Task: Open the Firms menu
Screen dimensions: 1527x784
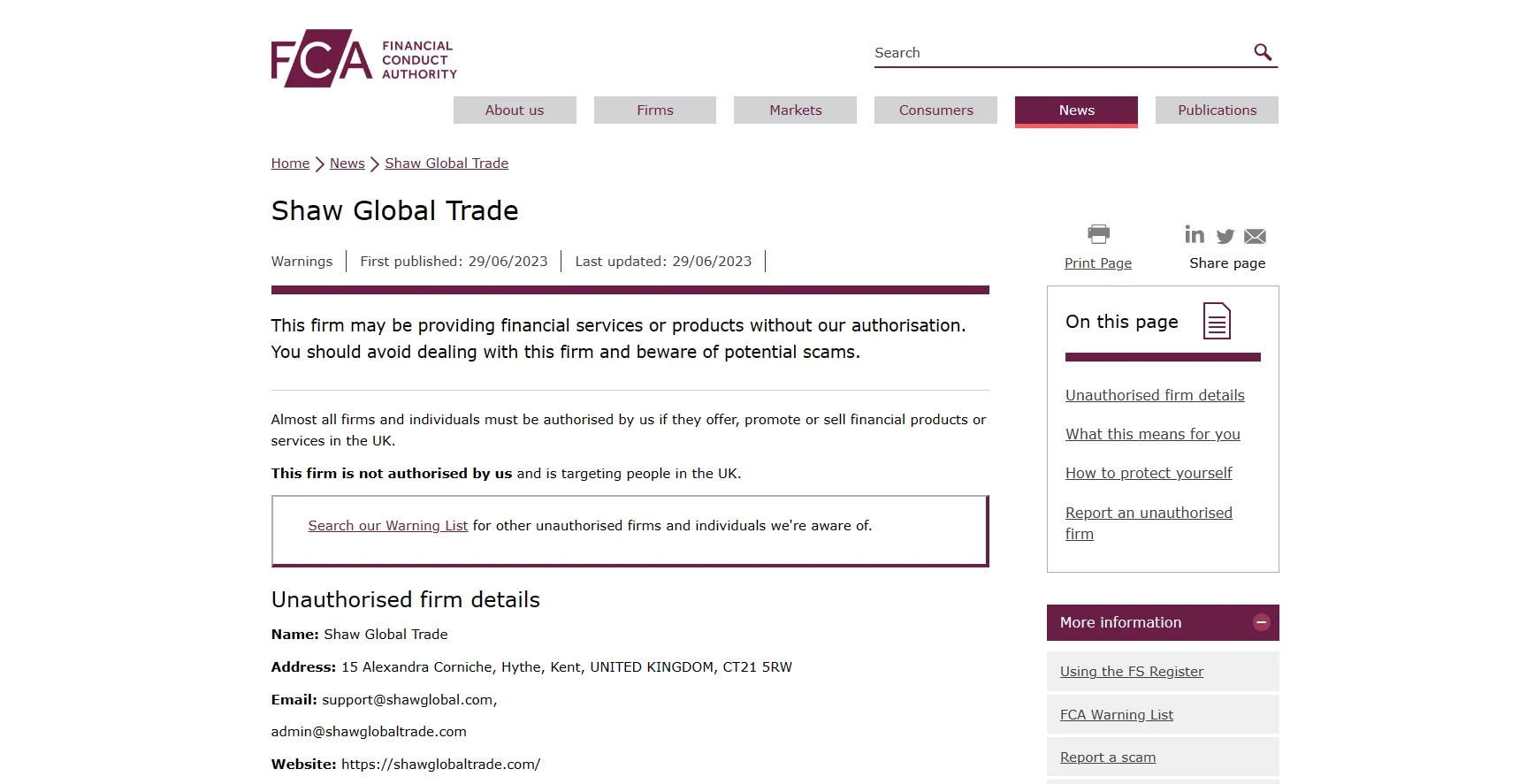Action: (x=655, y=110)
